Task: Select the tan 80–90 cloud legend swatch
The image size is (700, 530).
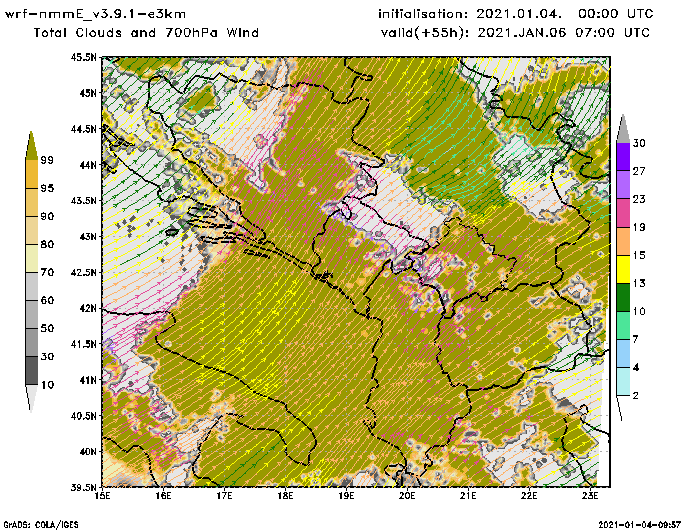Action: pos(31,230)
